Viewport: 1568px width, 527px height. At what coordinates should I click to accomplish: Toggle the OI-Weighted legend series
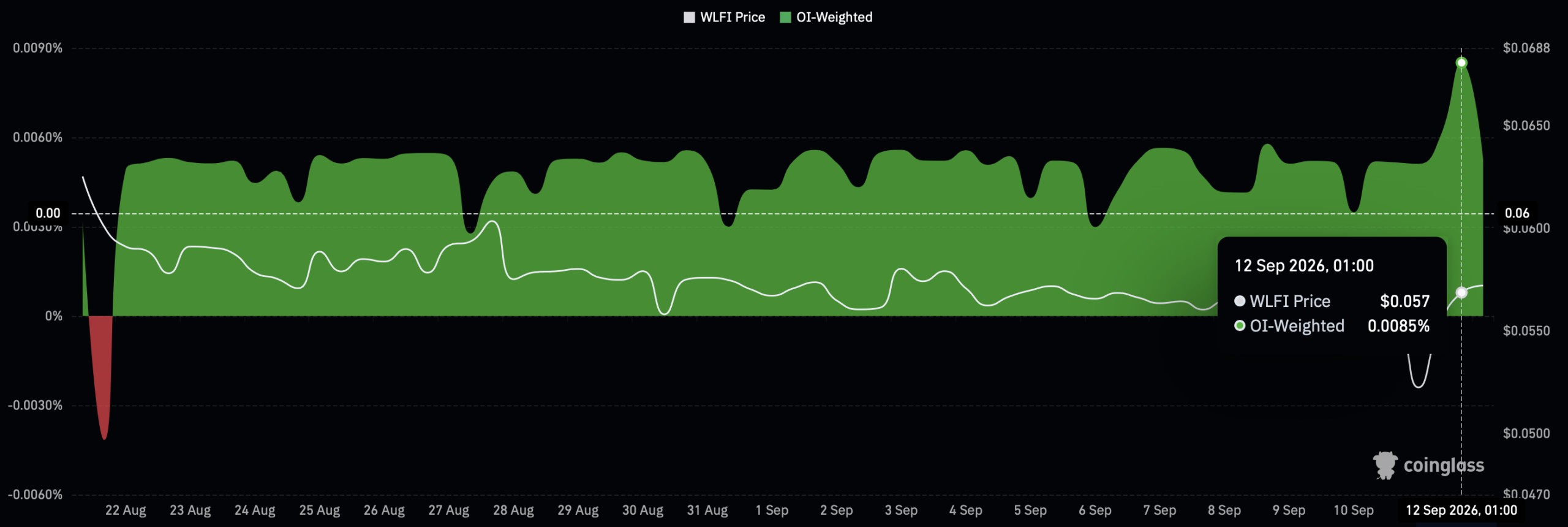[826, 17]
